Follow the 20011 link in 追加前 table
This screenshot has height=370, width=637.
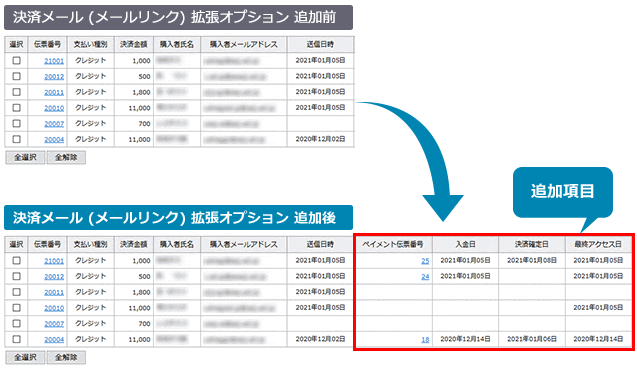point(54,92)
